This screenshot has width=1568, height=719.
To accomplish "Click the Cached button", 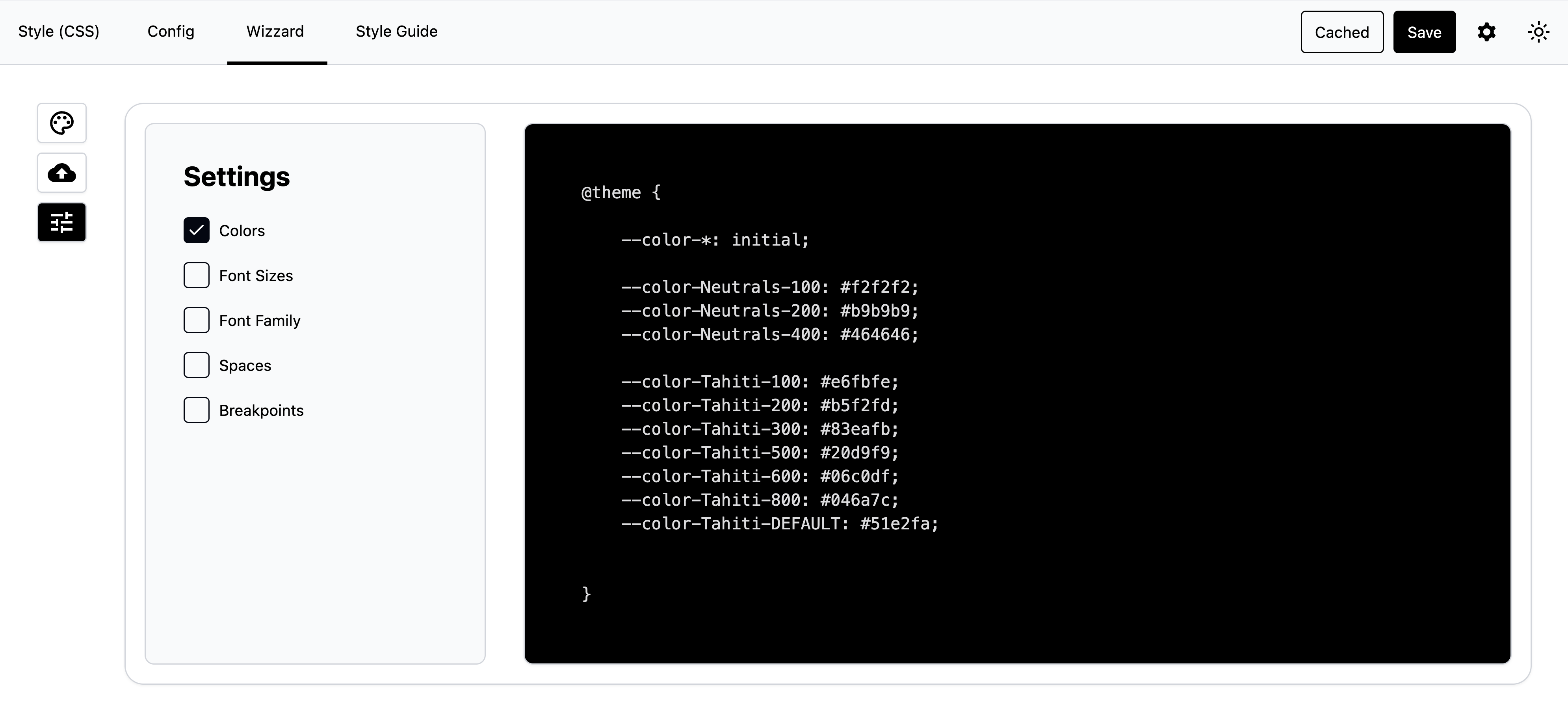I will pyautogui.click(x=1342, y=31).
